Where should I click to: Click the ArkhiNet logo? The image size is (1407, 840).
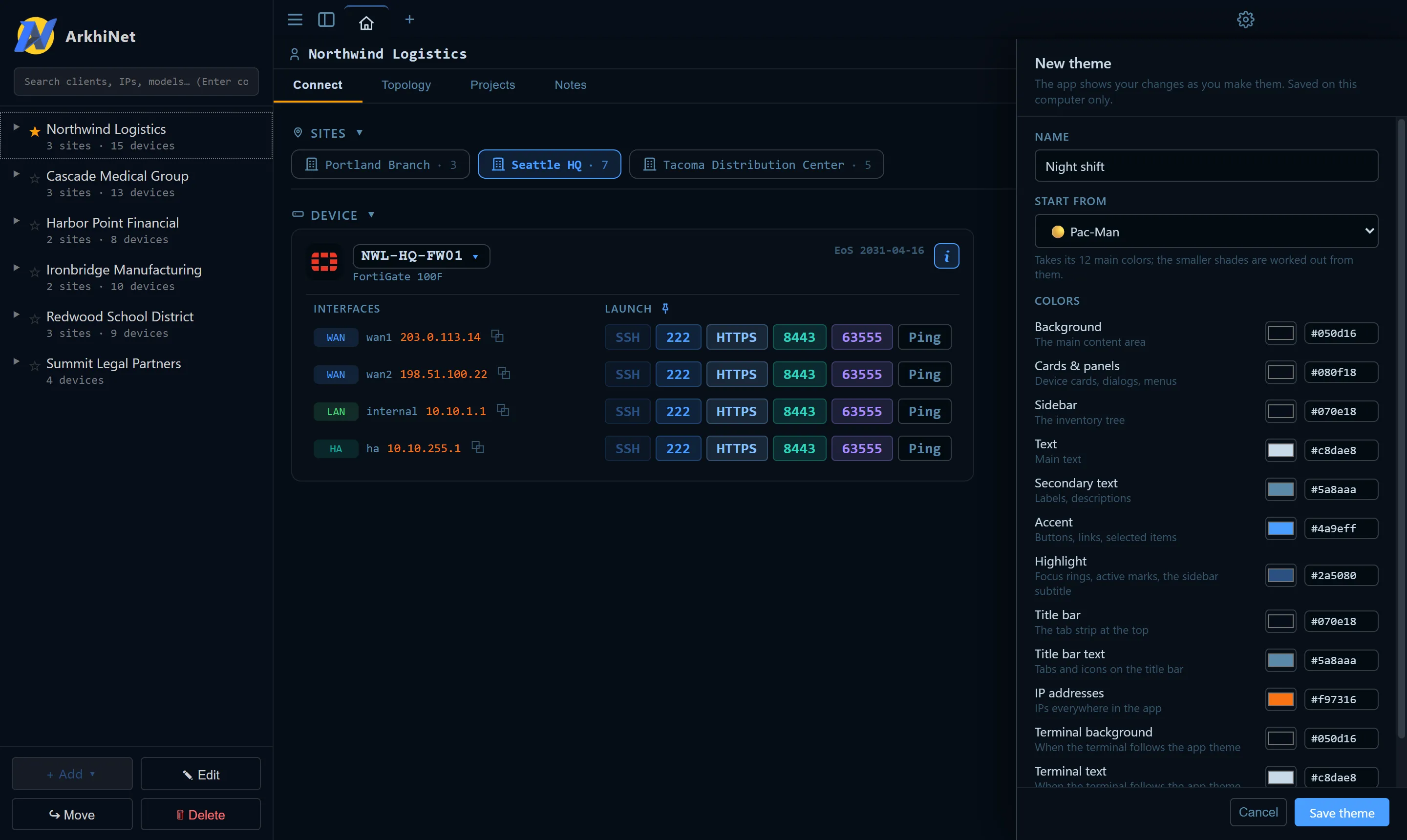[36, 36]
